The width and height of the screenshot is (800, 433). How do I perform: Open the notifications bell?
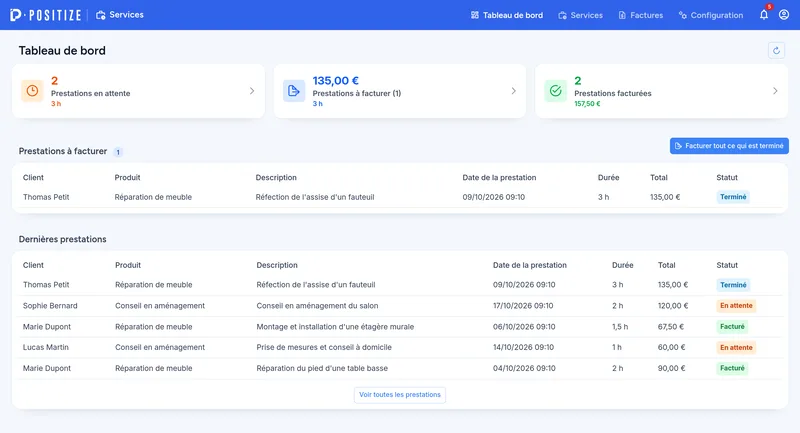[764, 15]
